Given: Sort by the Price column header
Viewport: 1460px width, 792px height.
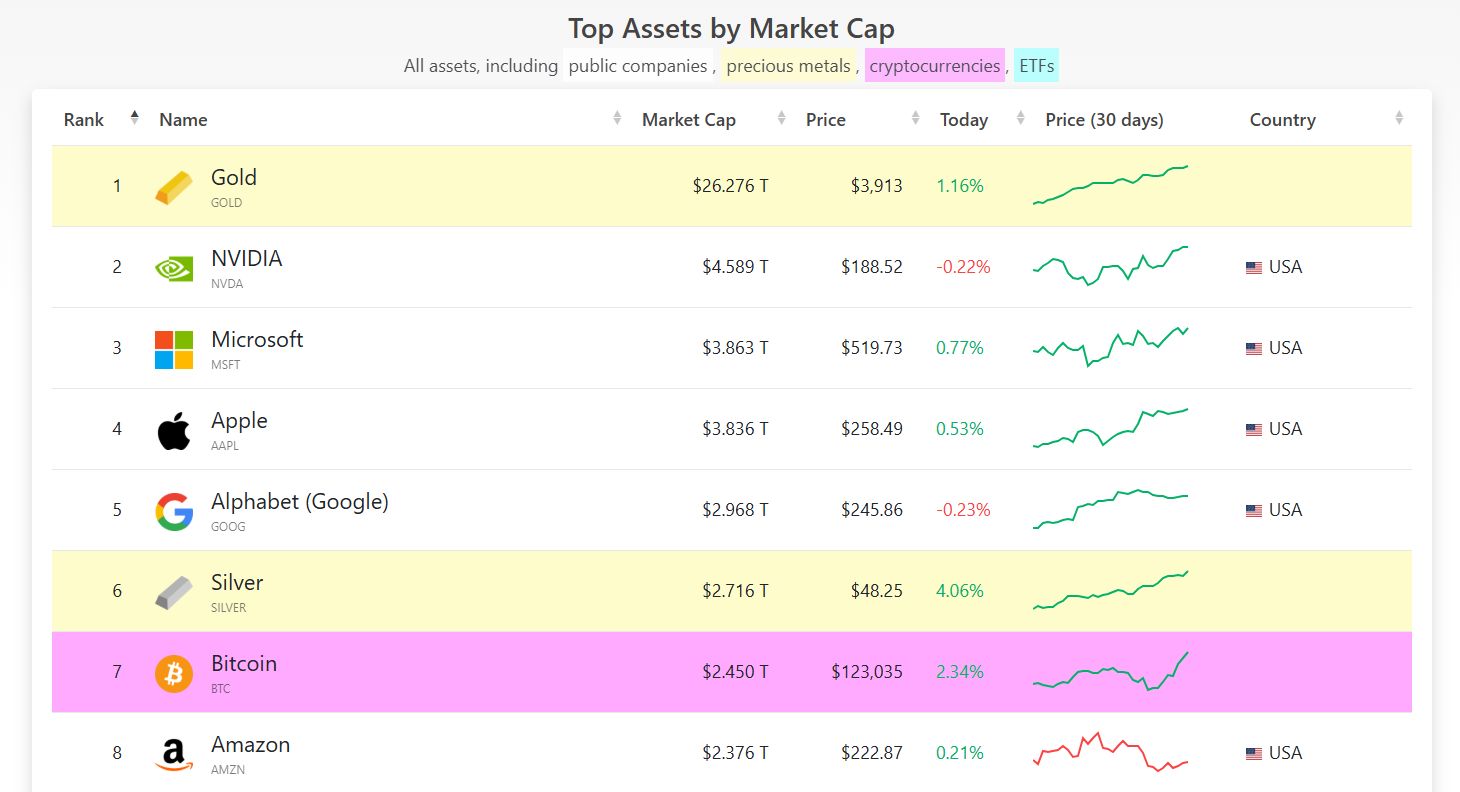Looking at the screenshot, I should (826, 120).
